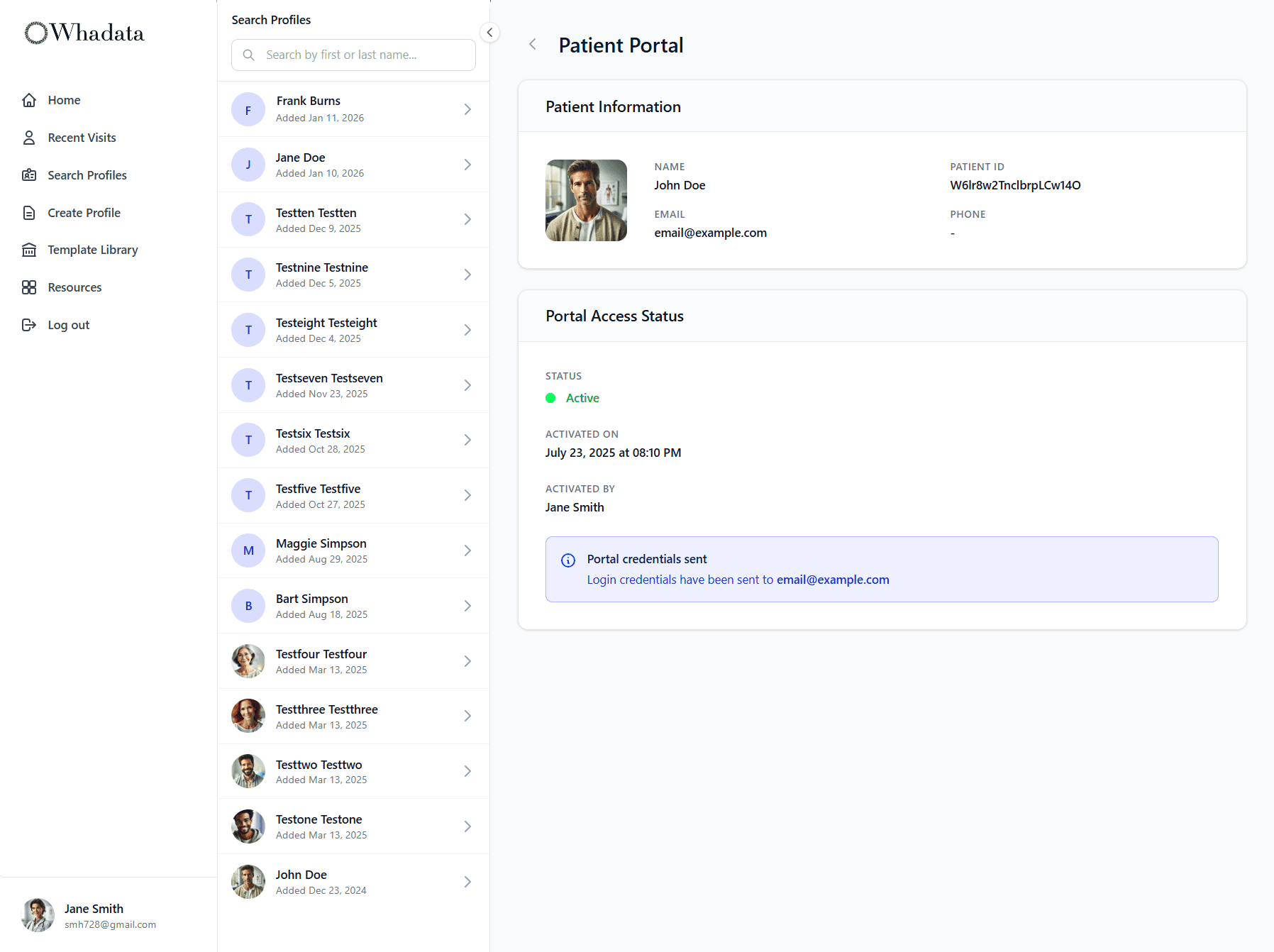This screenshot has height=952, width=1274.
Task: Select the Resources grid icon
Action: (x=29, y=287)
